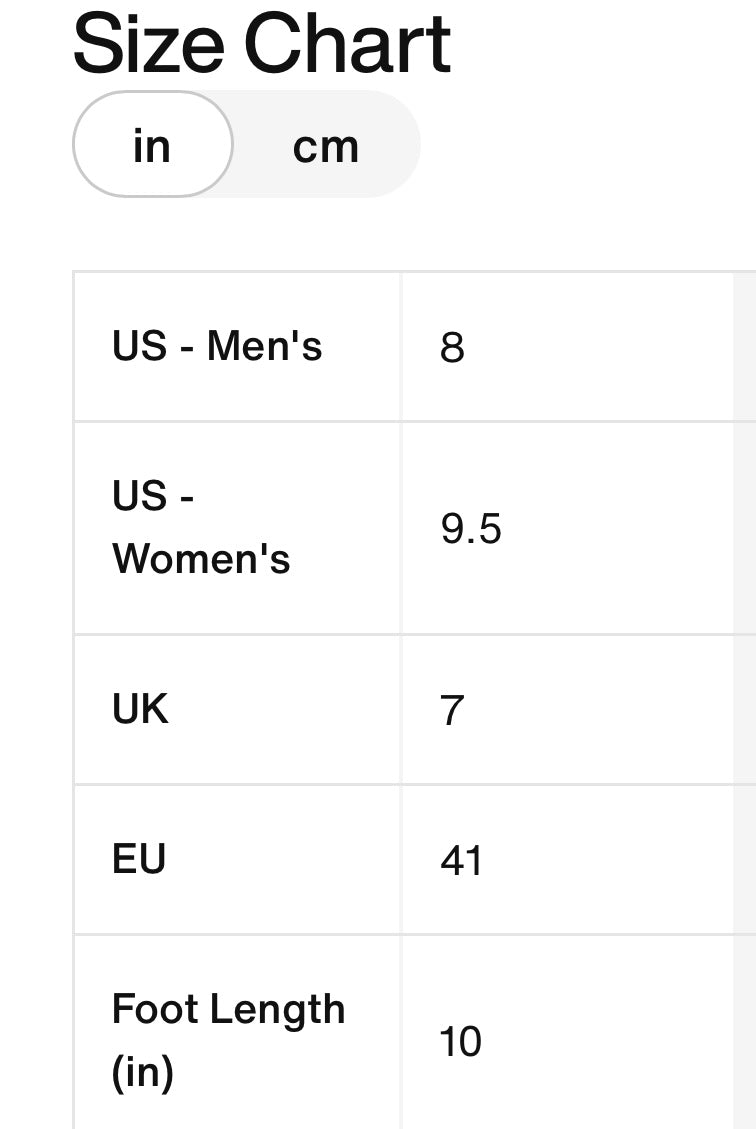Click the word Women's in row label
756x1129 pixels.
pyautogui.click(x=201, y=558)
